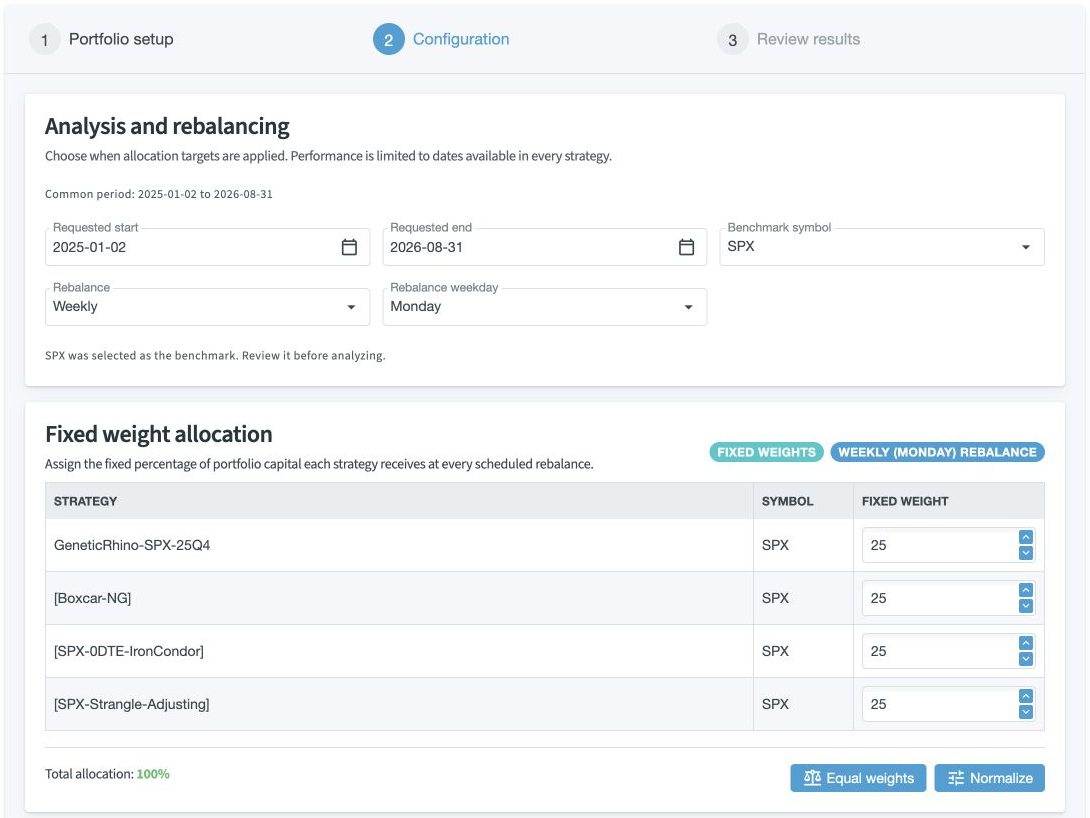Click the GeneticRhino-SPX-25Q4 strategy name
The image size is (1090, 818).
click(x=132, y=546)
